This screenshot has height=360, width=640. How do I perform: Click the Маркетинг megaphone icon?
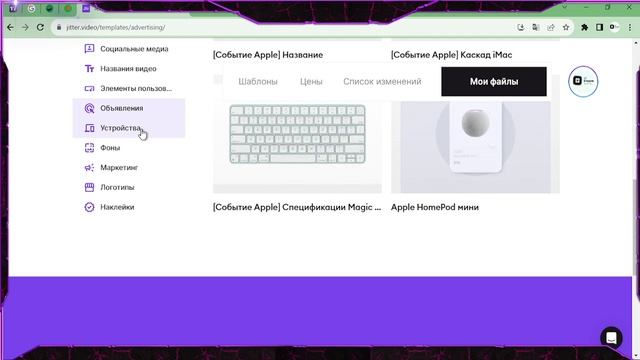89,168
